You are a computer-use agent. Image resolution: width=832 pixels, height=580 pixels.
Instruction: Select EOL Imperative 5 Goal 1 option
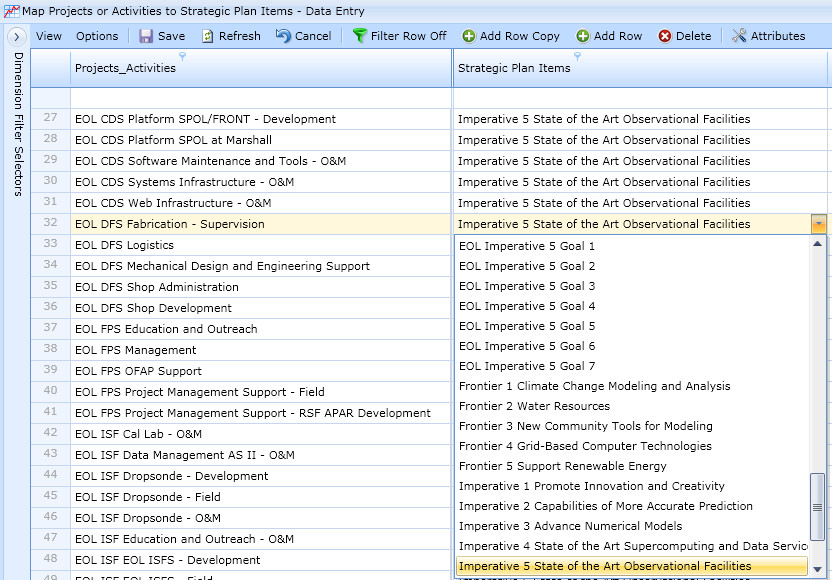tap(631, 246)
